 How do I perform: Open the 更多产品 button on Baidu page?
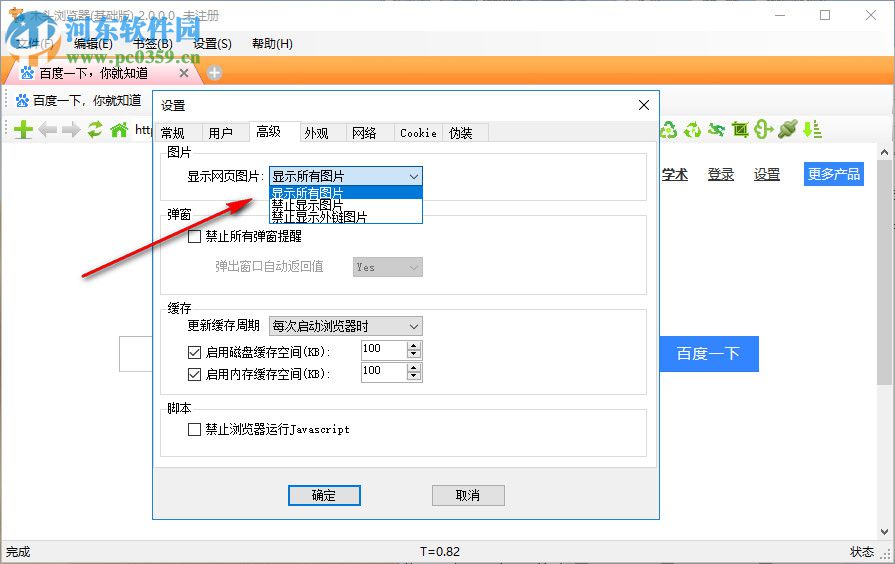click(x=834, y=174)
